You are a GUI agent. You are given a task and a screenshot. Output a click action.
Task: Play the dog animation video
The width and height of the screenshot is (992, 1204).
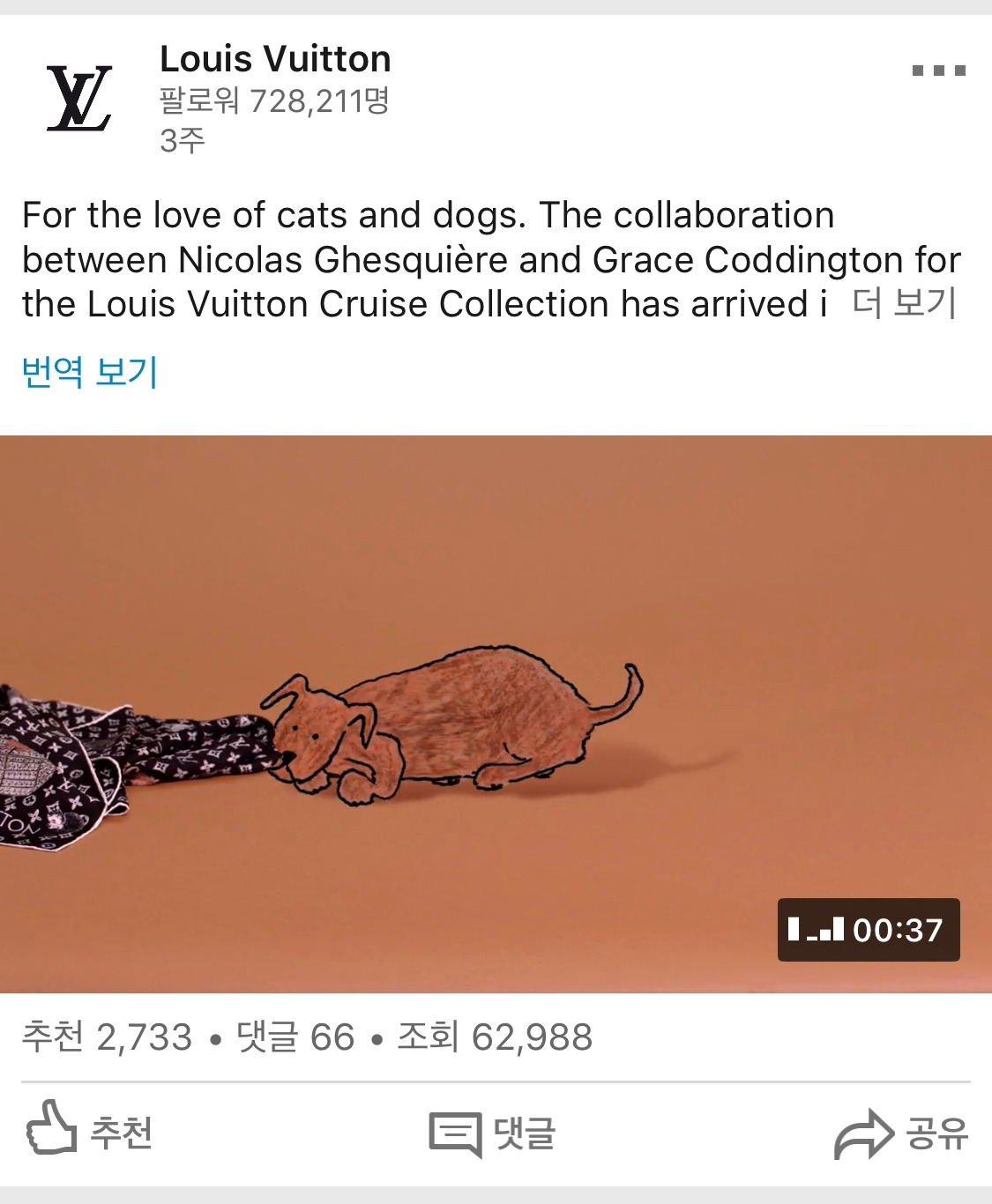[496, 714]
